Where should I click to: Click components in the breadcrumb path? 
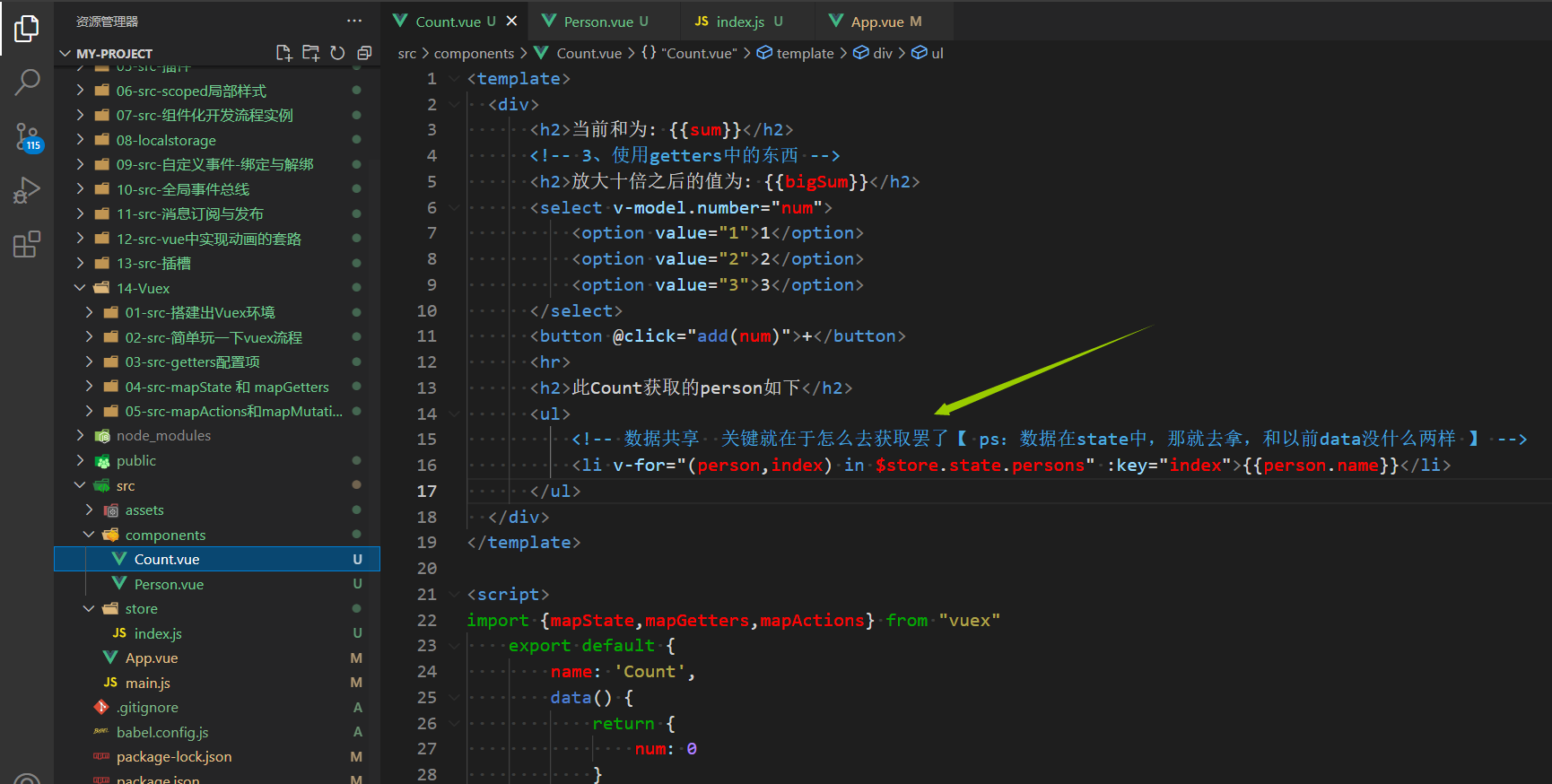[474, 54]
